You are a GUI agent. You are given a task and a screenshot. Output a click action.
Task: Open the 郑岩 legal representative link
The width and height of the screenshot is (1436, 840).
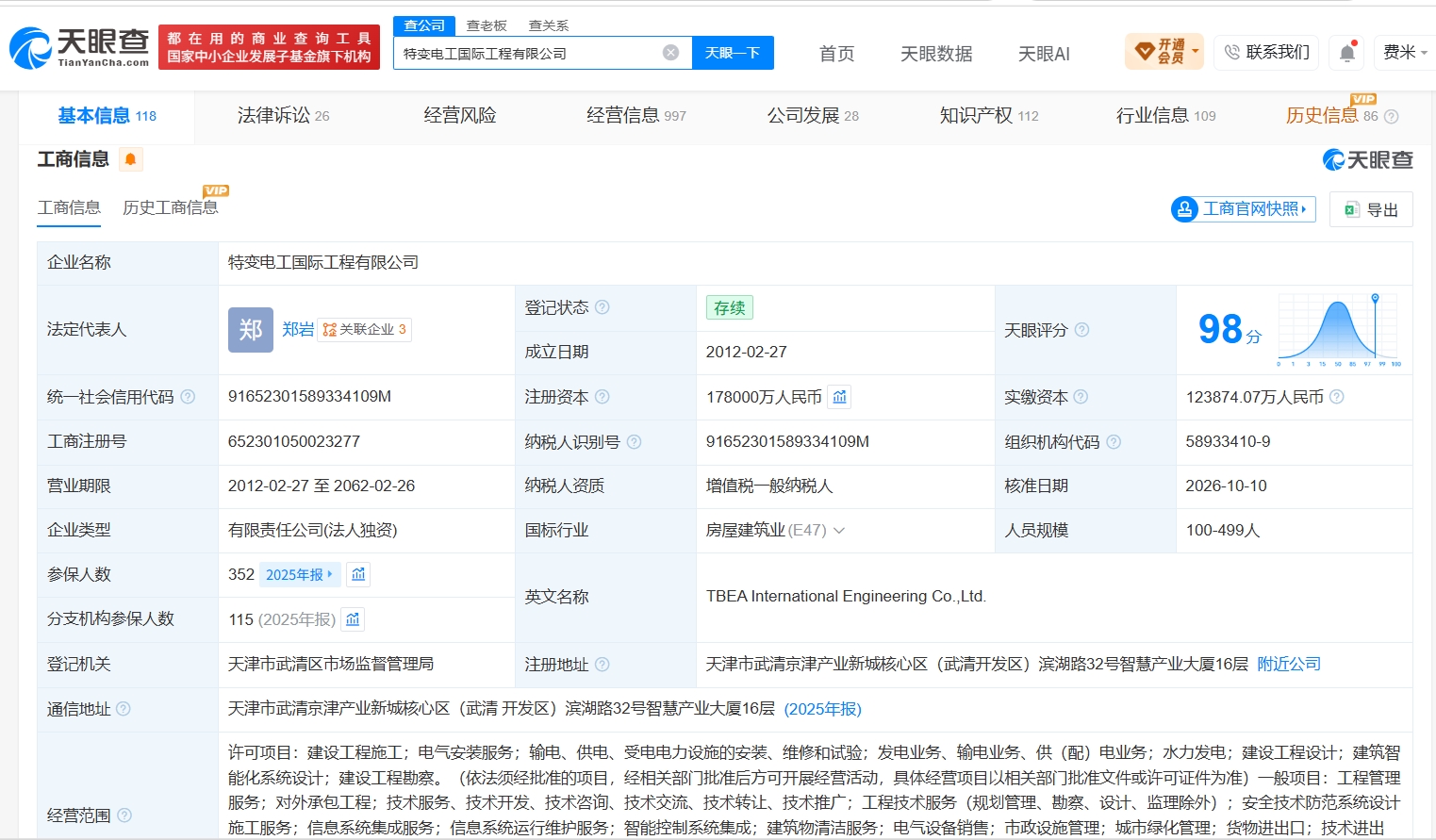(x=298, y=329)
